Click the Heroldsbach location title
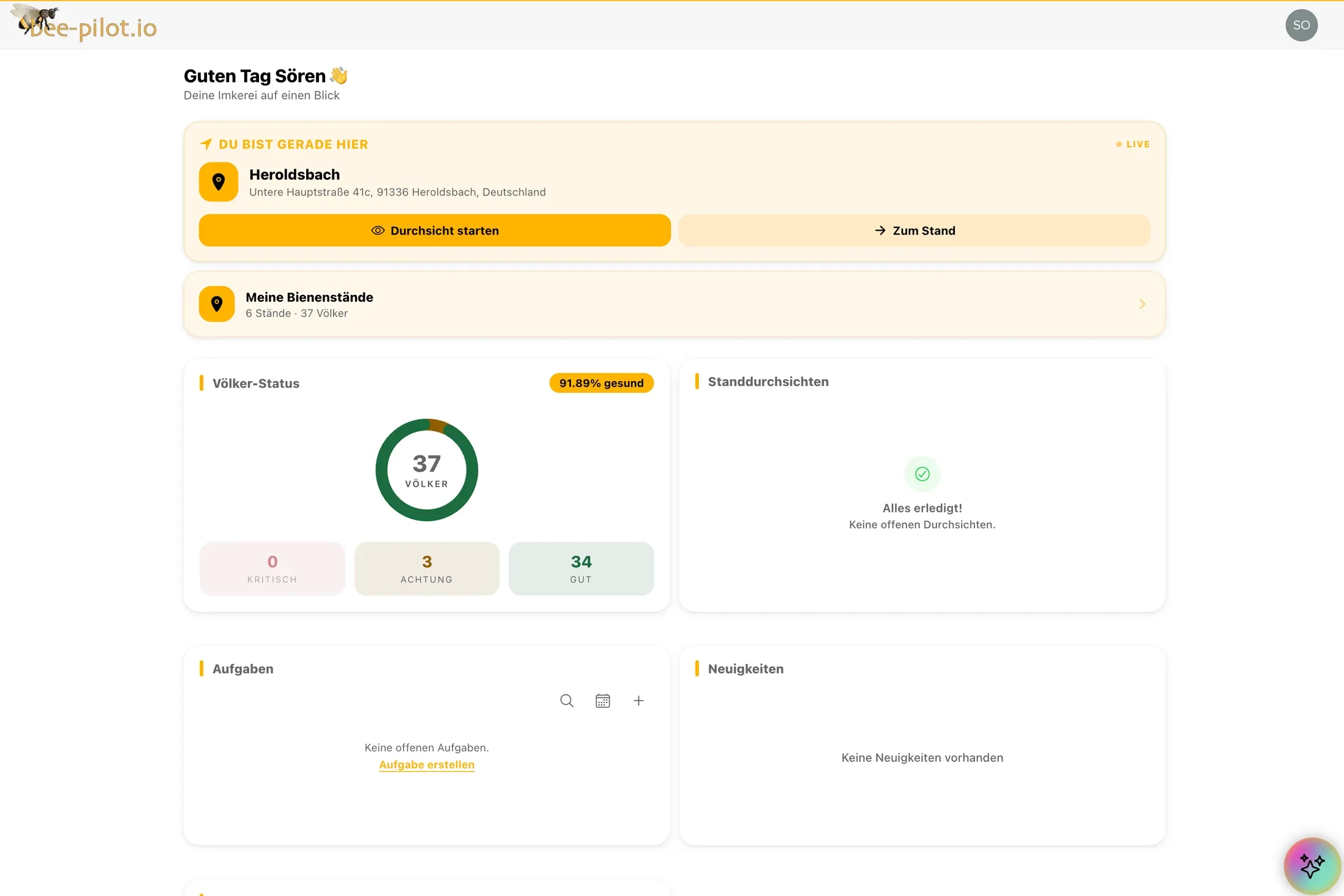Image resolution: width=1344 pixels, height=896 pixels. pos(294,174)
